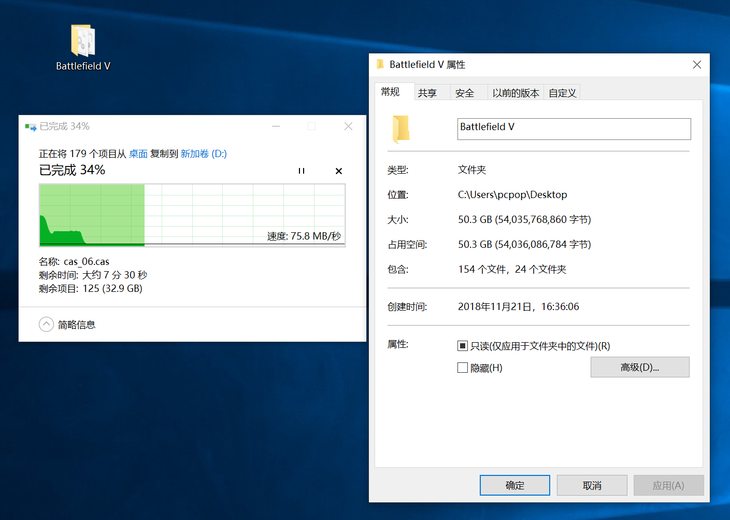Enable the 隐藏 hidden checkbox
Viewport: 730px width, 520px height.
(462, 368)
